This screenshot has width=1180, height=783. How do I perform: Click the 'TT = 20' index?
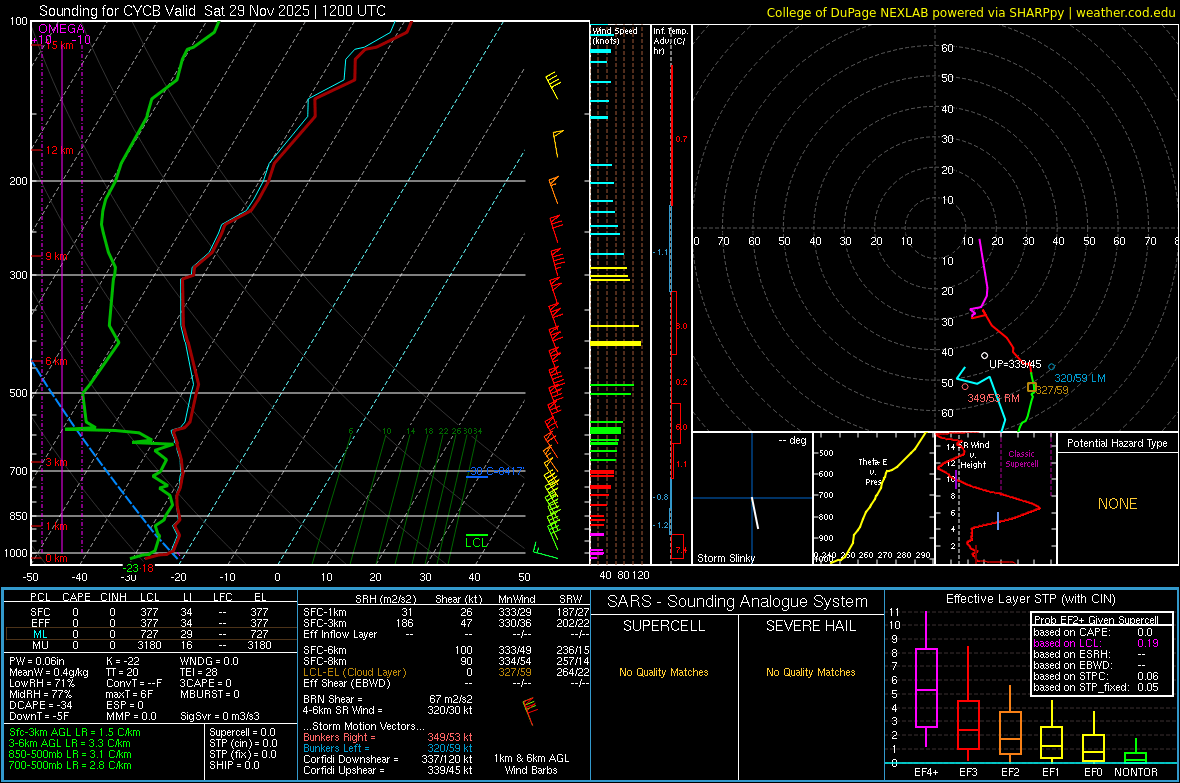122,672
